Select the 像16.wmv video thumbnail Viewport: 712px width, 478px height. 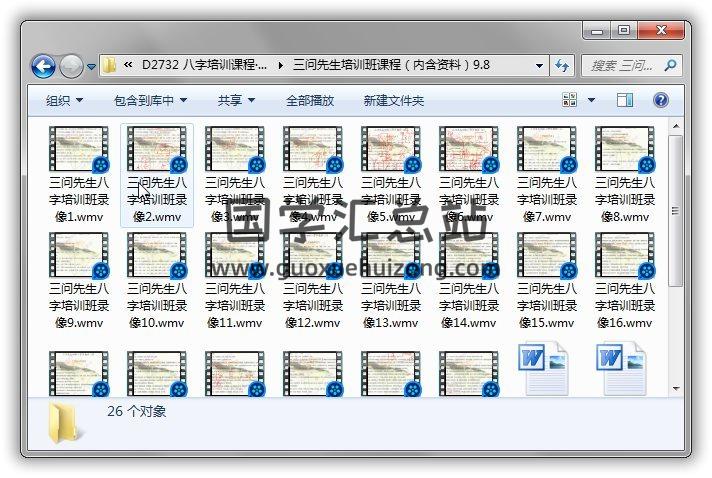tap(625, 255)
